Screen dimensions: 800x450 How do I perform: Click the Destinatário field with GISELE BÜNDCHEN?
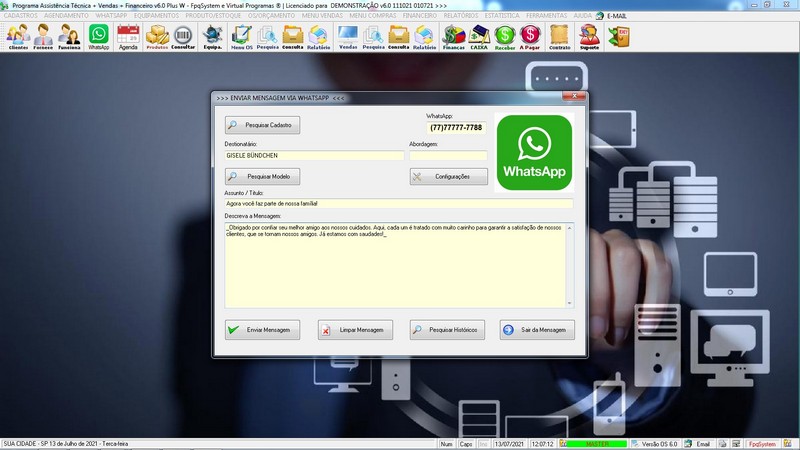[x=314, y=156]
